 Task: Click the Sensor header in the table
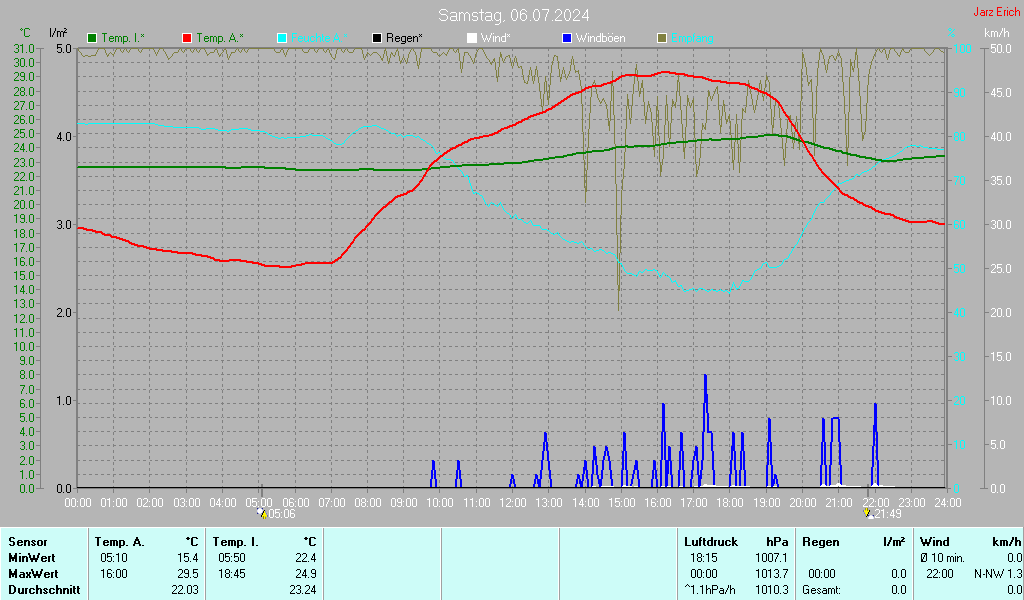[27, 541]
